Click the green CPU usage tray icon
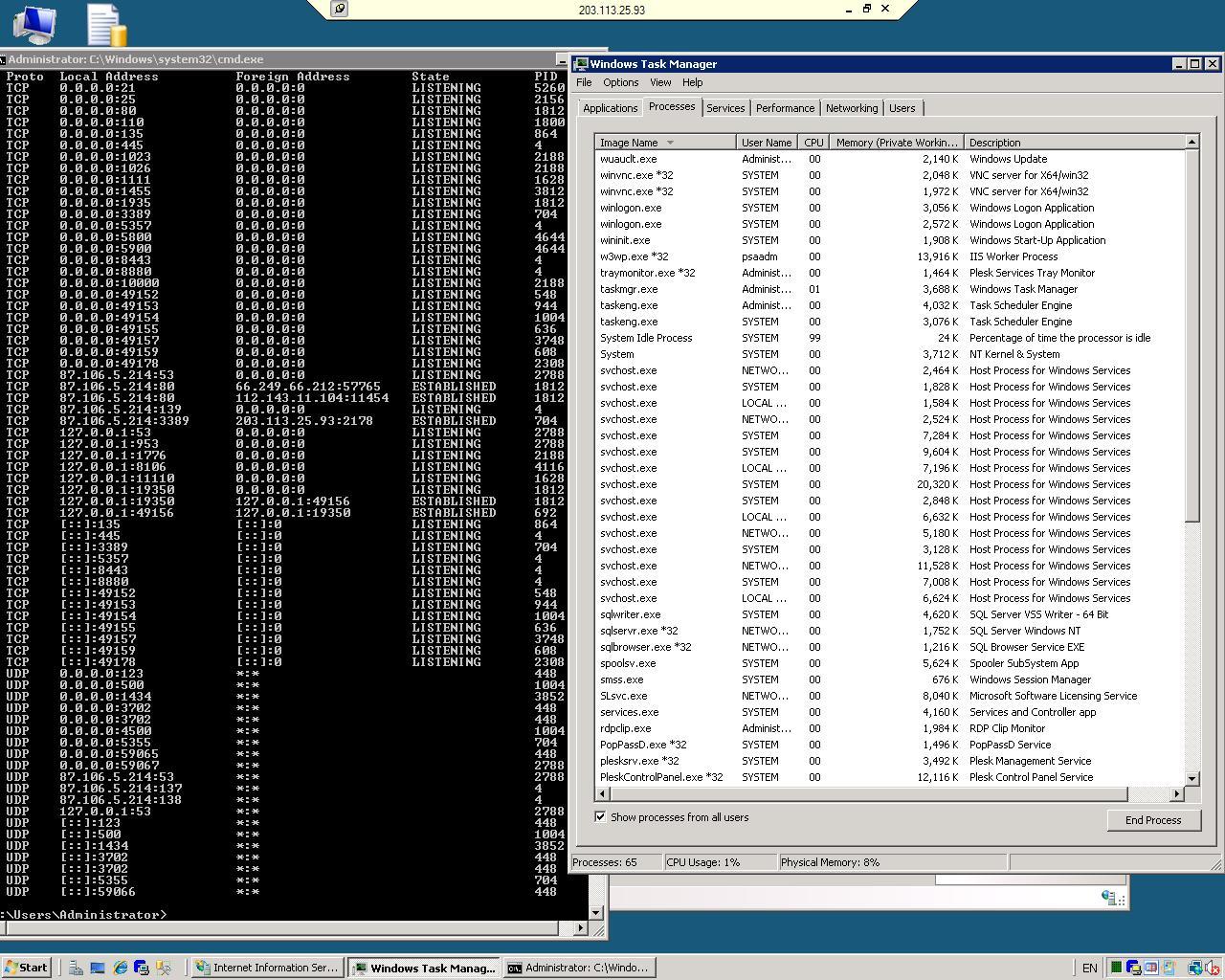The width and height of the screenshot is (1225, 980). tap(1116, 968)
